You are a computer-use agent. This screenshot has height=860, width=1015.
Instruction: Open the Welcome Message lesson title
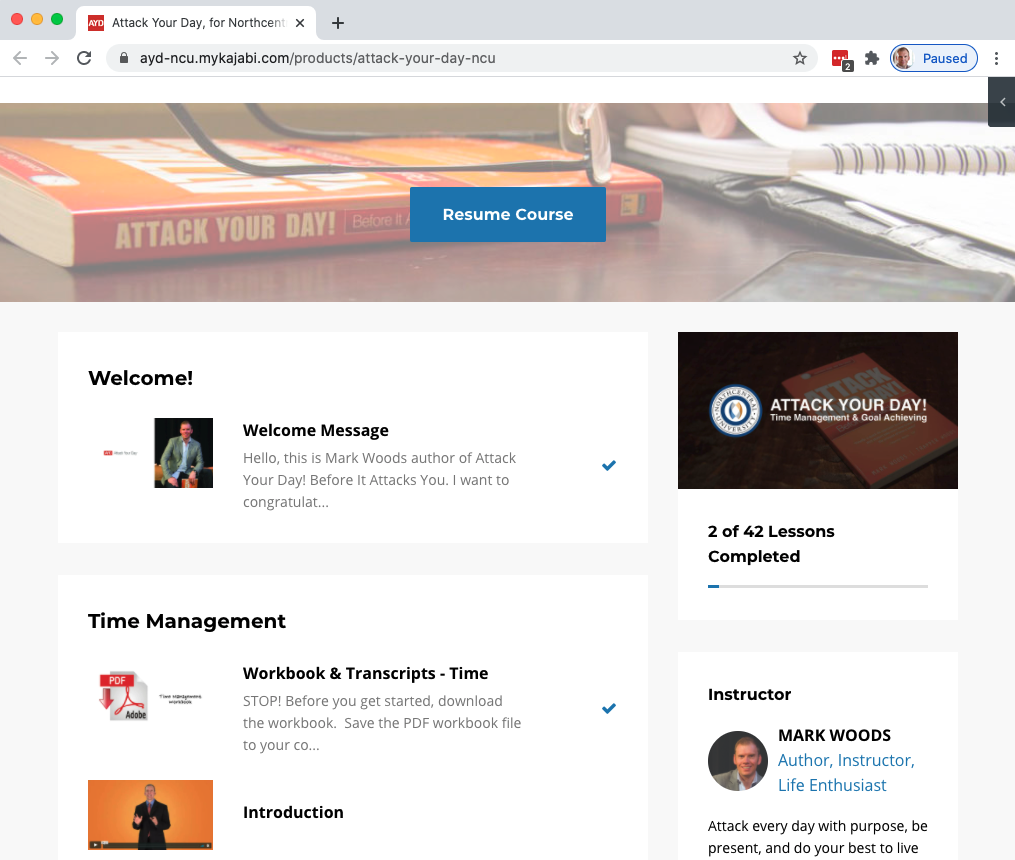point(315,430)
